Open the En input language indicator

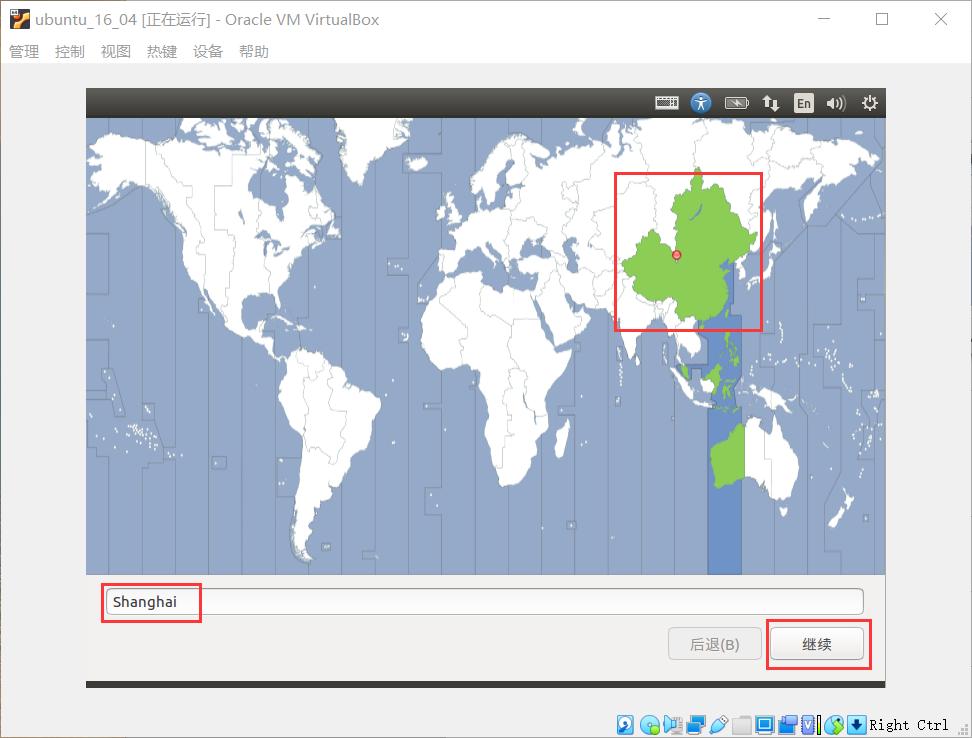click(x=803, y=103)
